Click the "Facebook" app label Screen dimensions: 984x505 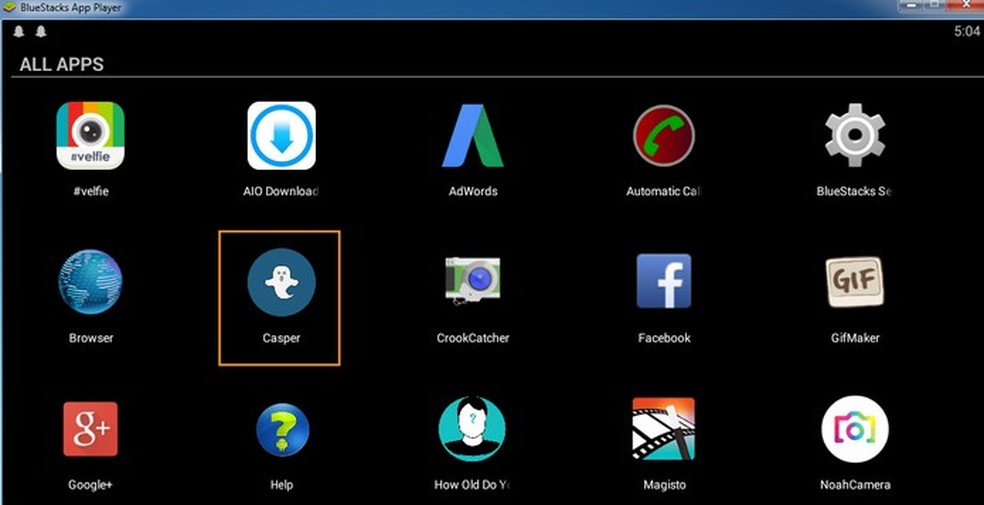click(x=664, y=338)
